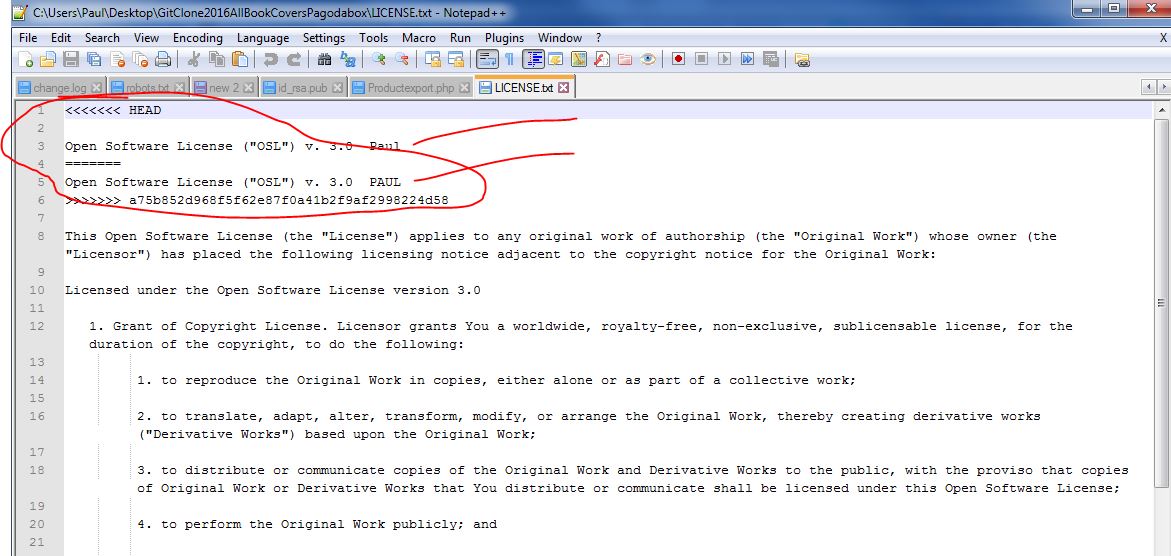Undo the last edit with Undo arrow
This screenshot has width=1171, height=556.
(270, 59)
